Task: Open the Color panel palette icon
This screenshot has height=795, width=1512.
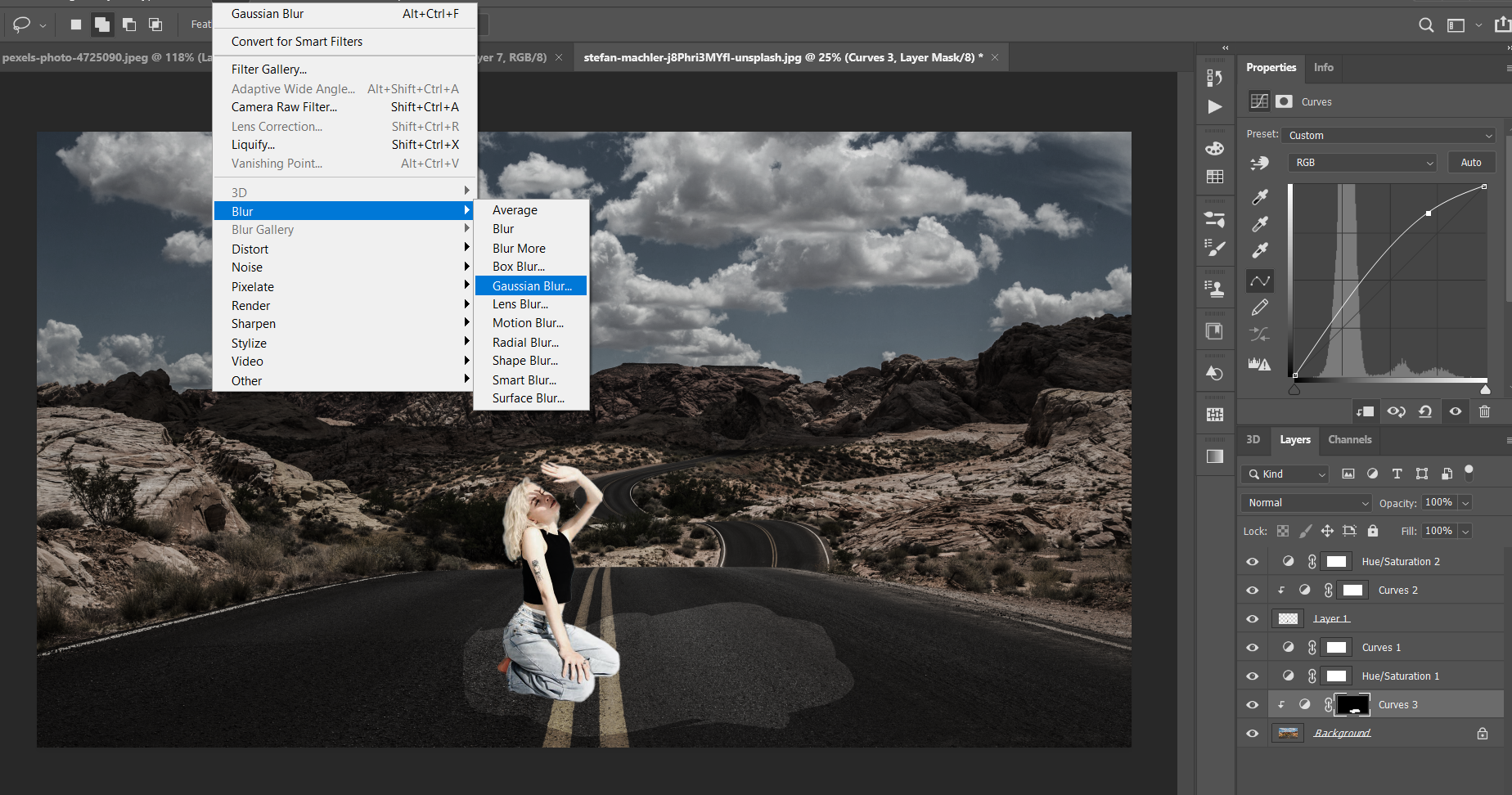Action: 1215,148
